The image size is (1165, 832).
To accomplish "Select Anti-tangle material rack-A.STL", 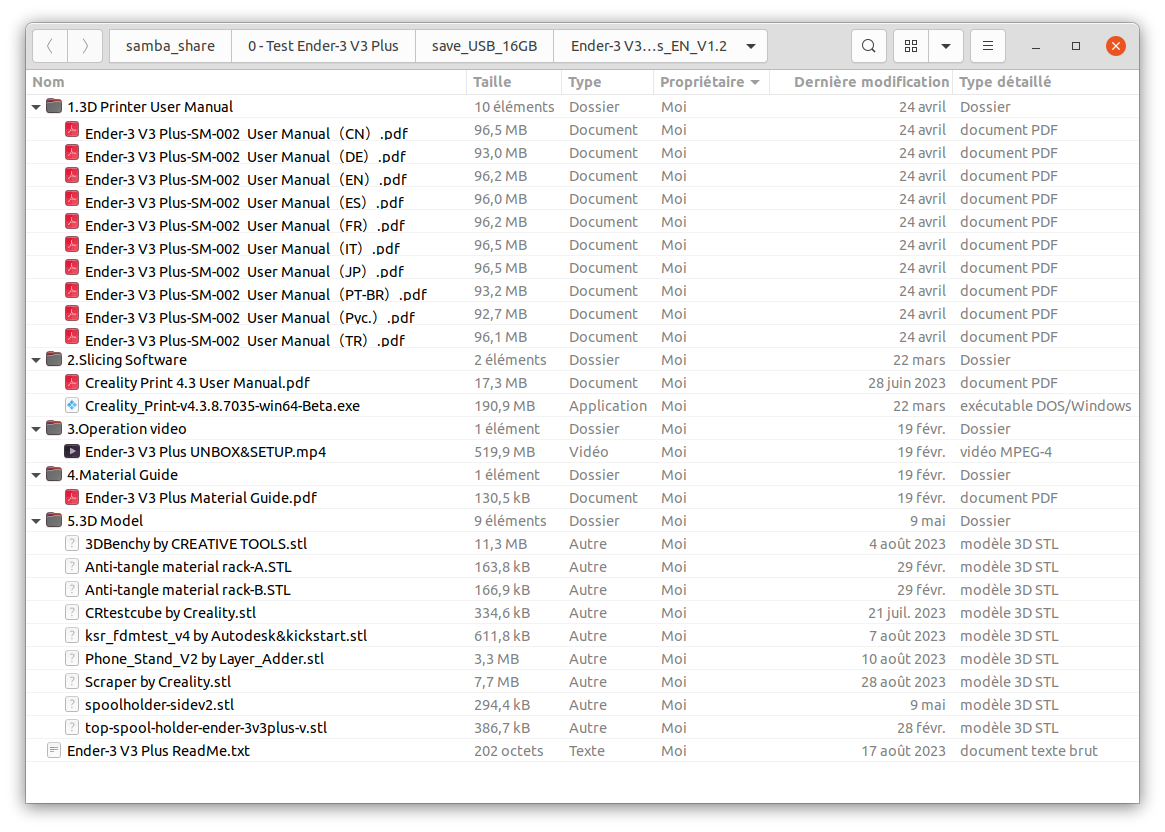I will click(188, 568).
